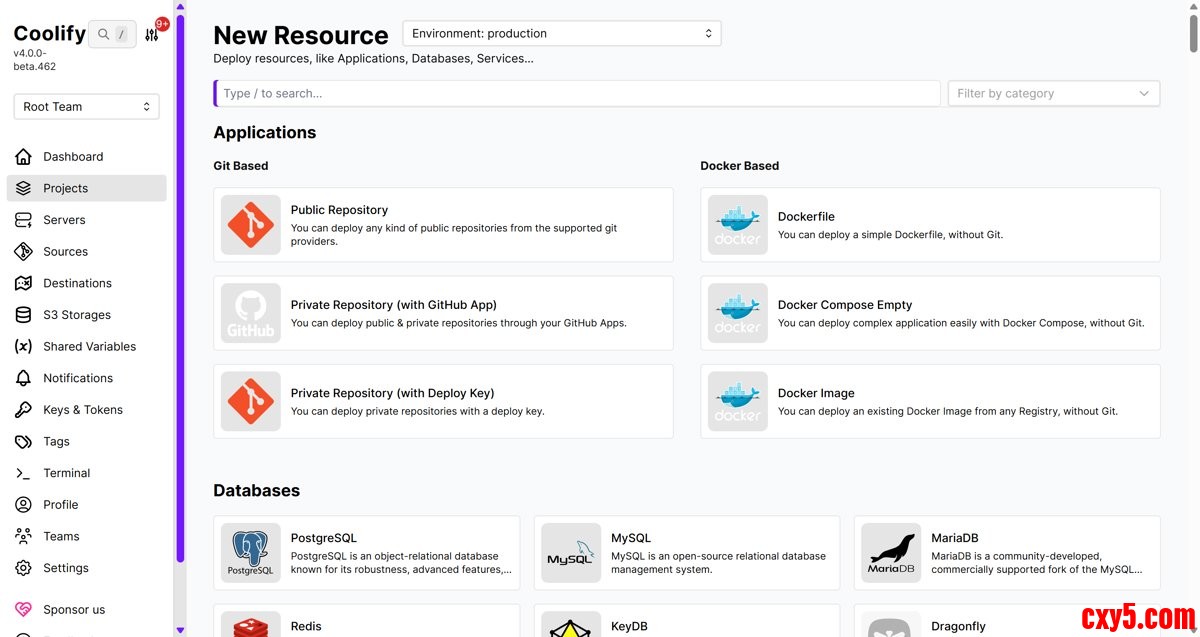Go to Servers in the sidebar
This screenshot has width=1200, height=637.
(x=64, y=220)
